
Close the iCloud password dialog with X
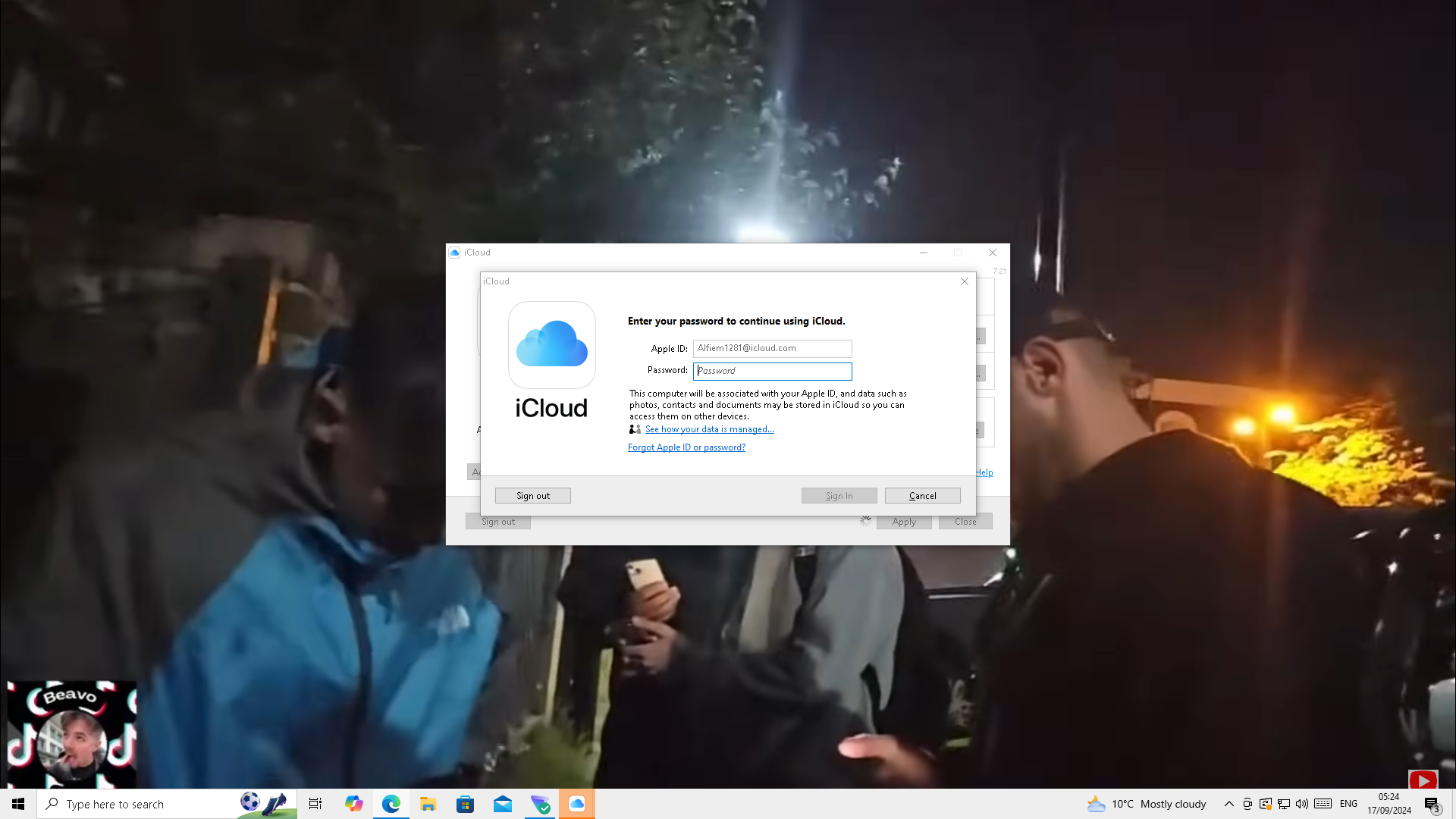(965, 281)
